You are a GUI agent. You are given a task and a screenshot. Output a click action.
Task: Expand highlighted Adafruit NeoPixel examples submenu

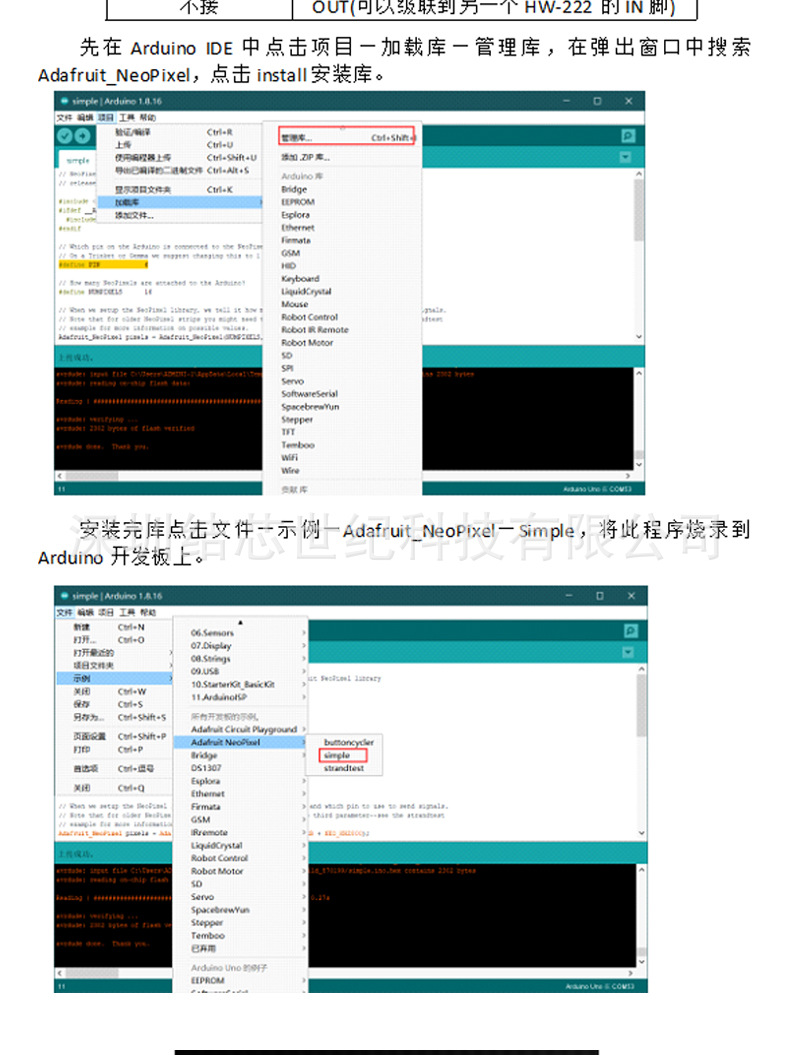coord(240,742)
